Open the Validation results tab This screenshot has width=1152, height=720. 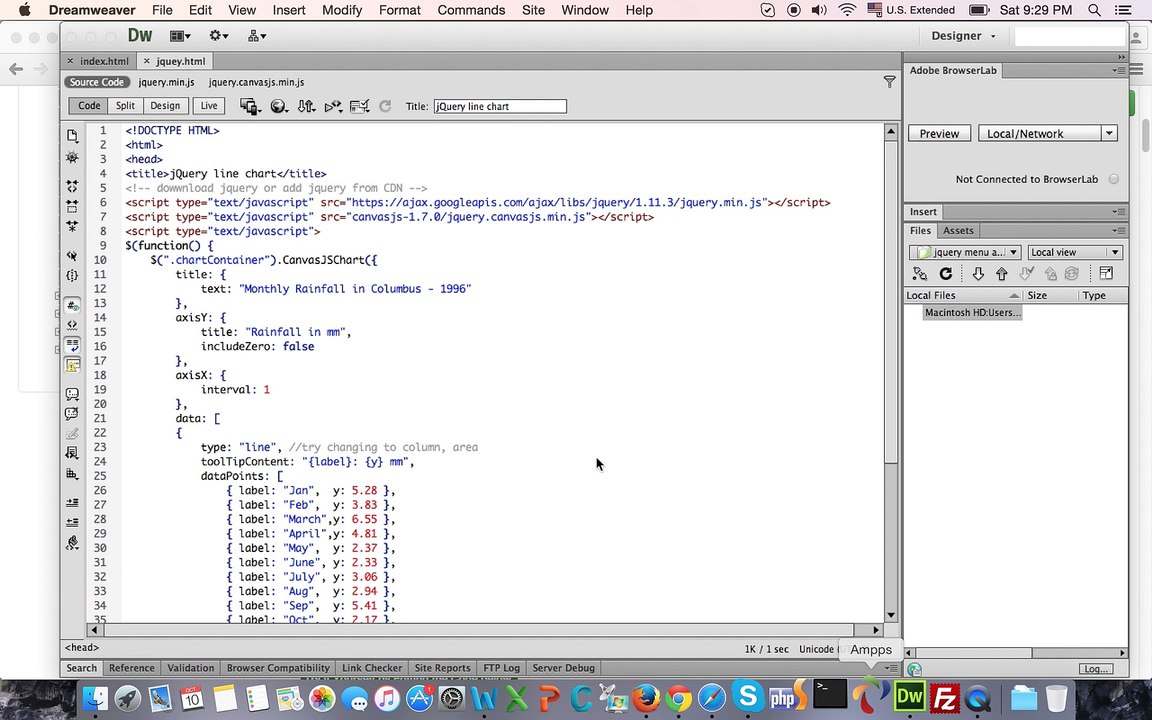[x=190, y=668]
